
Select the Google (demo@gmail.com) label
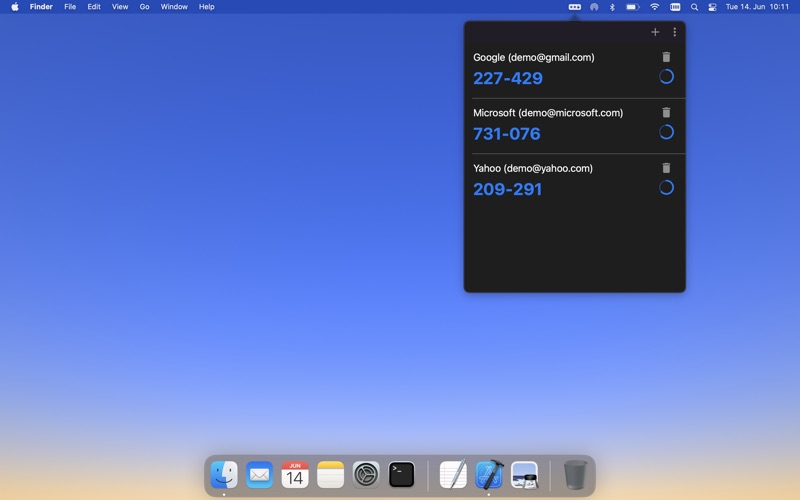(x=534, y=57)
